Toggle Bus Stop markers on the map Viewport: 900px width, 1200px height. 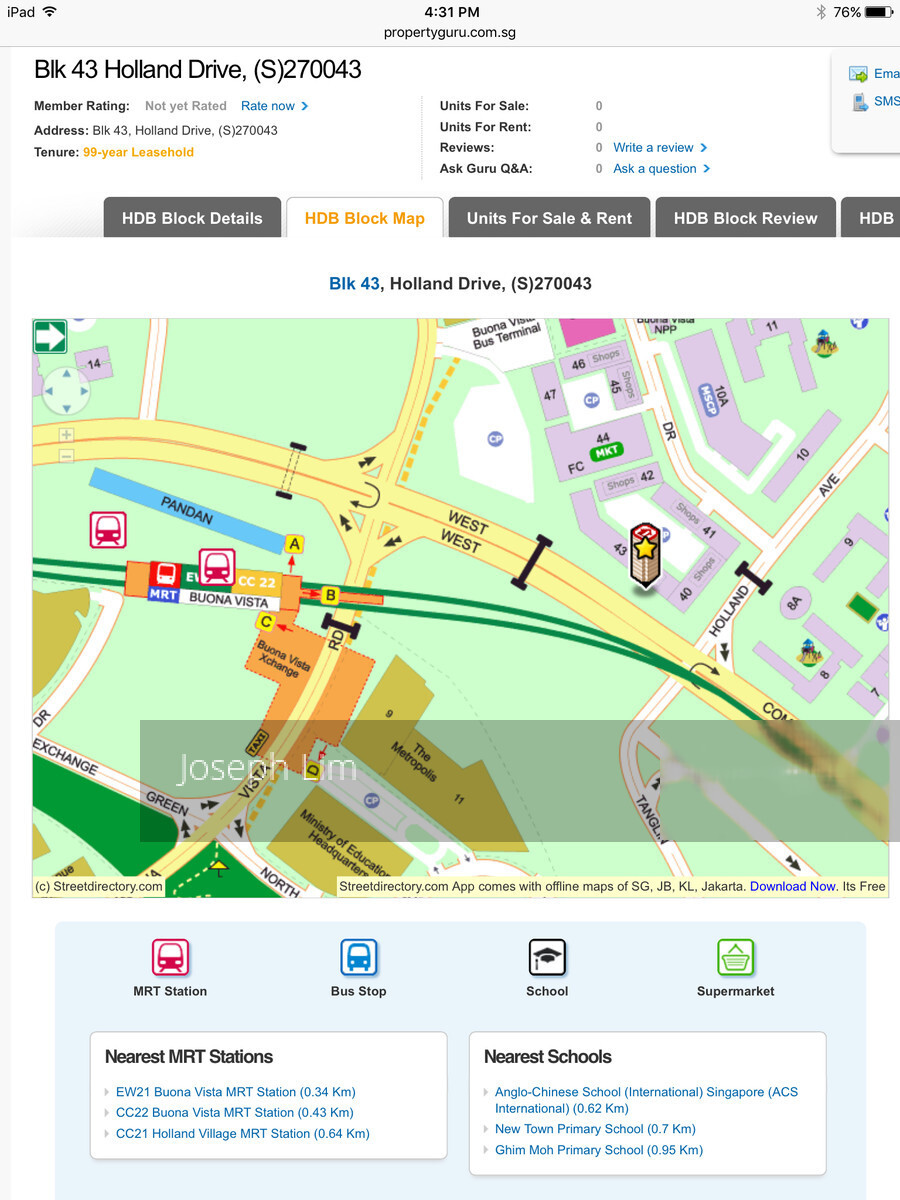[x=358, y=958]
